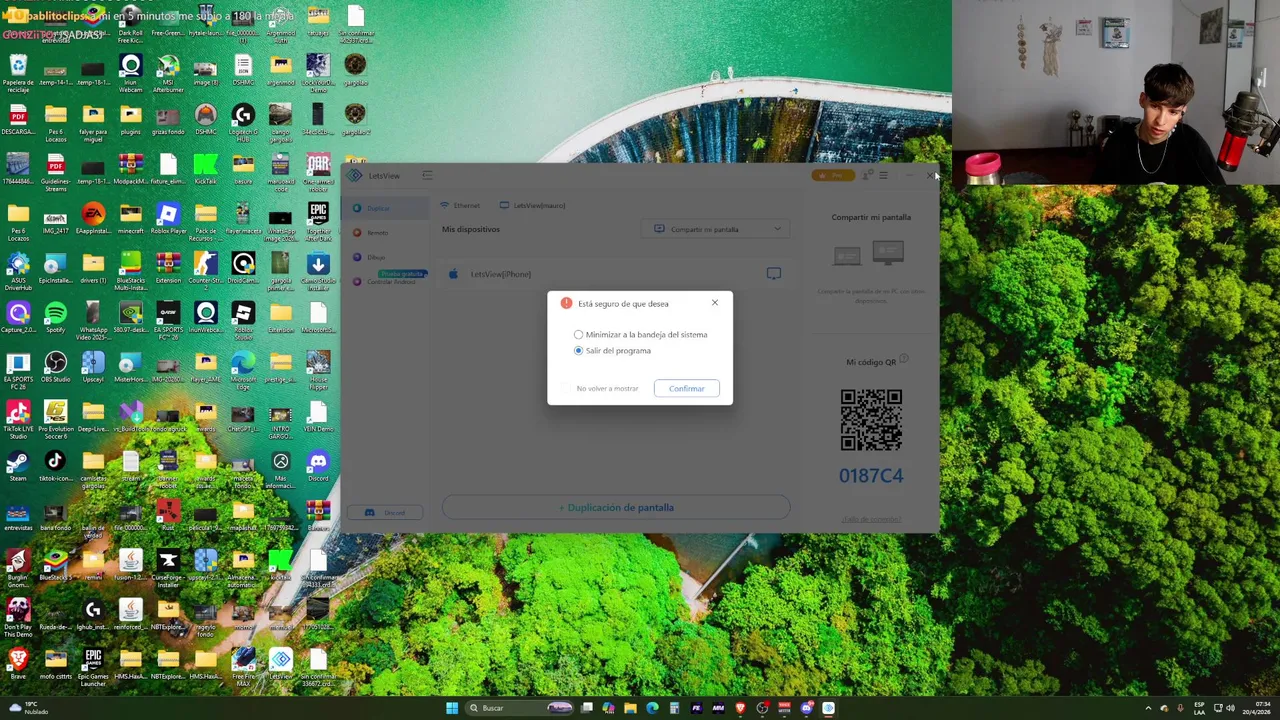Open Logitech G HUB desktop shortcut
The image size is (1280, 720).
pyautogui.click(x=243, y=121)
